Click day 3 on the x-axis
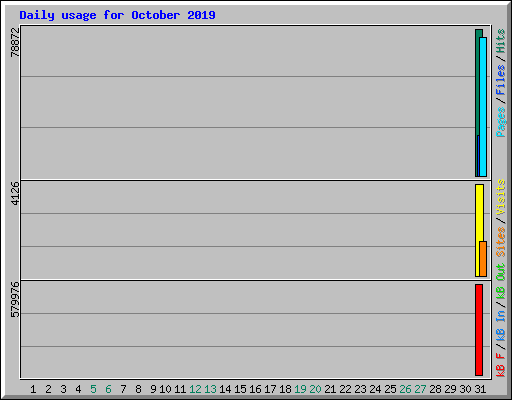 point(63,389)
